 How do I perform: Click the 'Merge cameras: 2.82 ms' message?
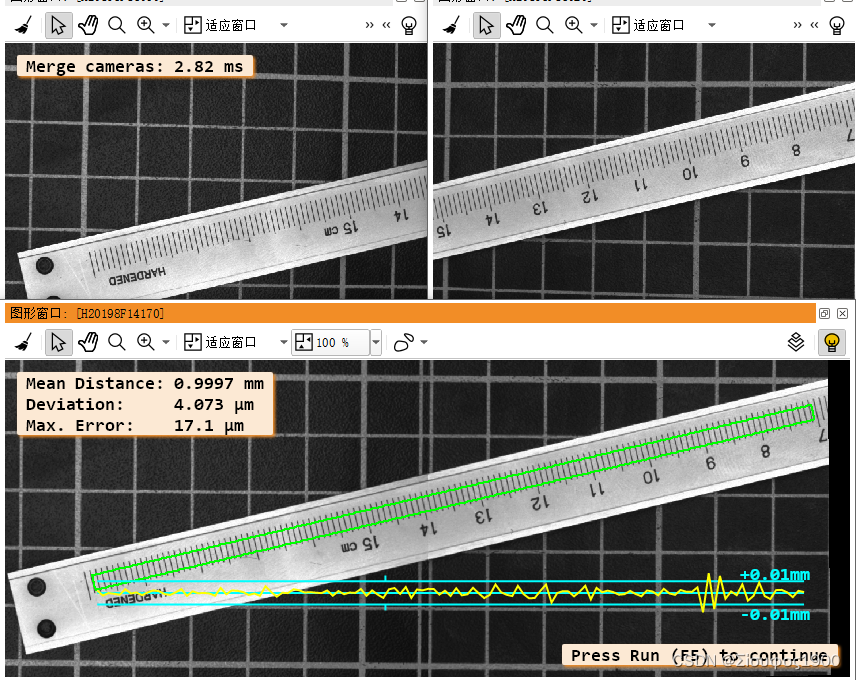click(x=134, y=67)
